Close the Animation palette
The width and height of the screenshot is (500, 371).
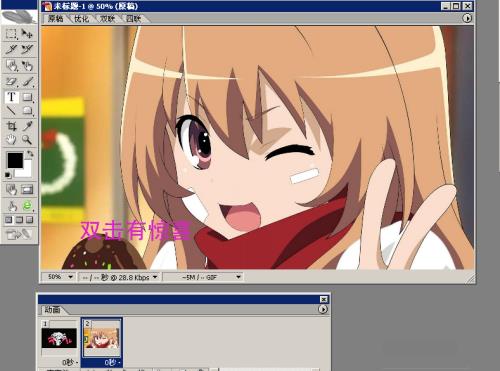click(324, 299)
